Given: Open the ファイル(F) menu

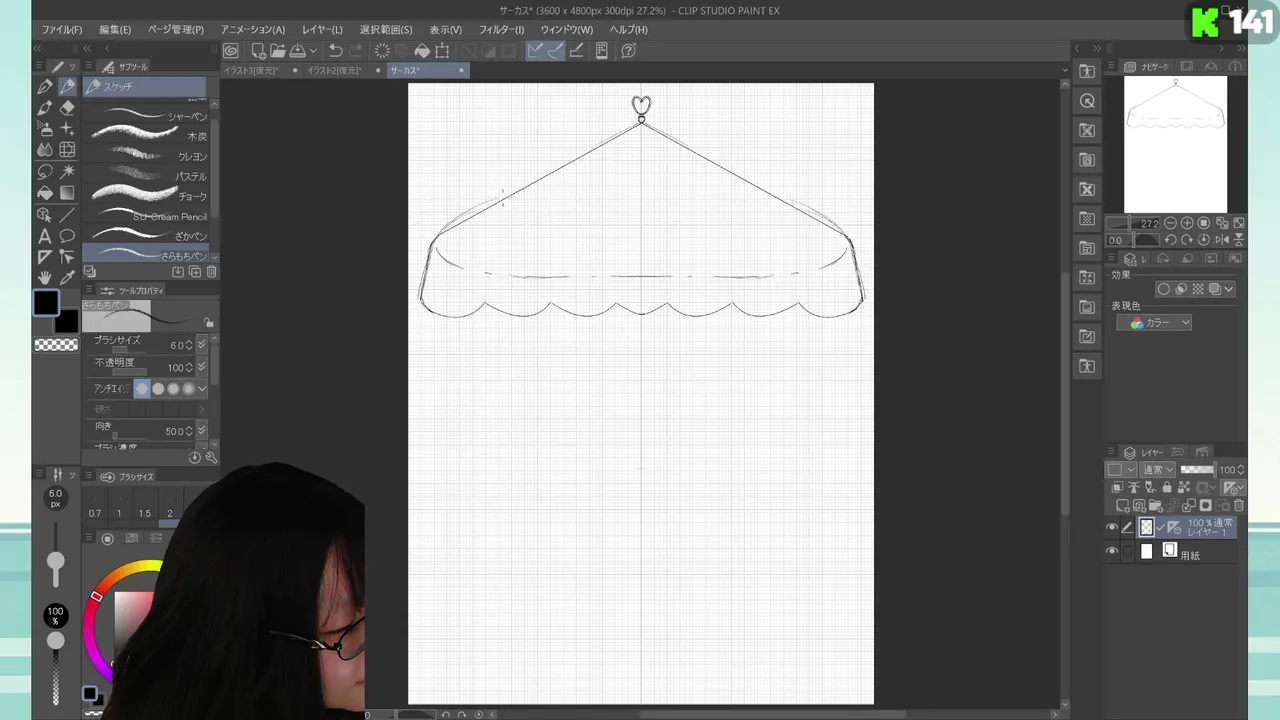Looking at the screenshot, I should pyautogui.click(x=62, y=30).
